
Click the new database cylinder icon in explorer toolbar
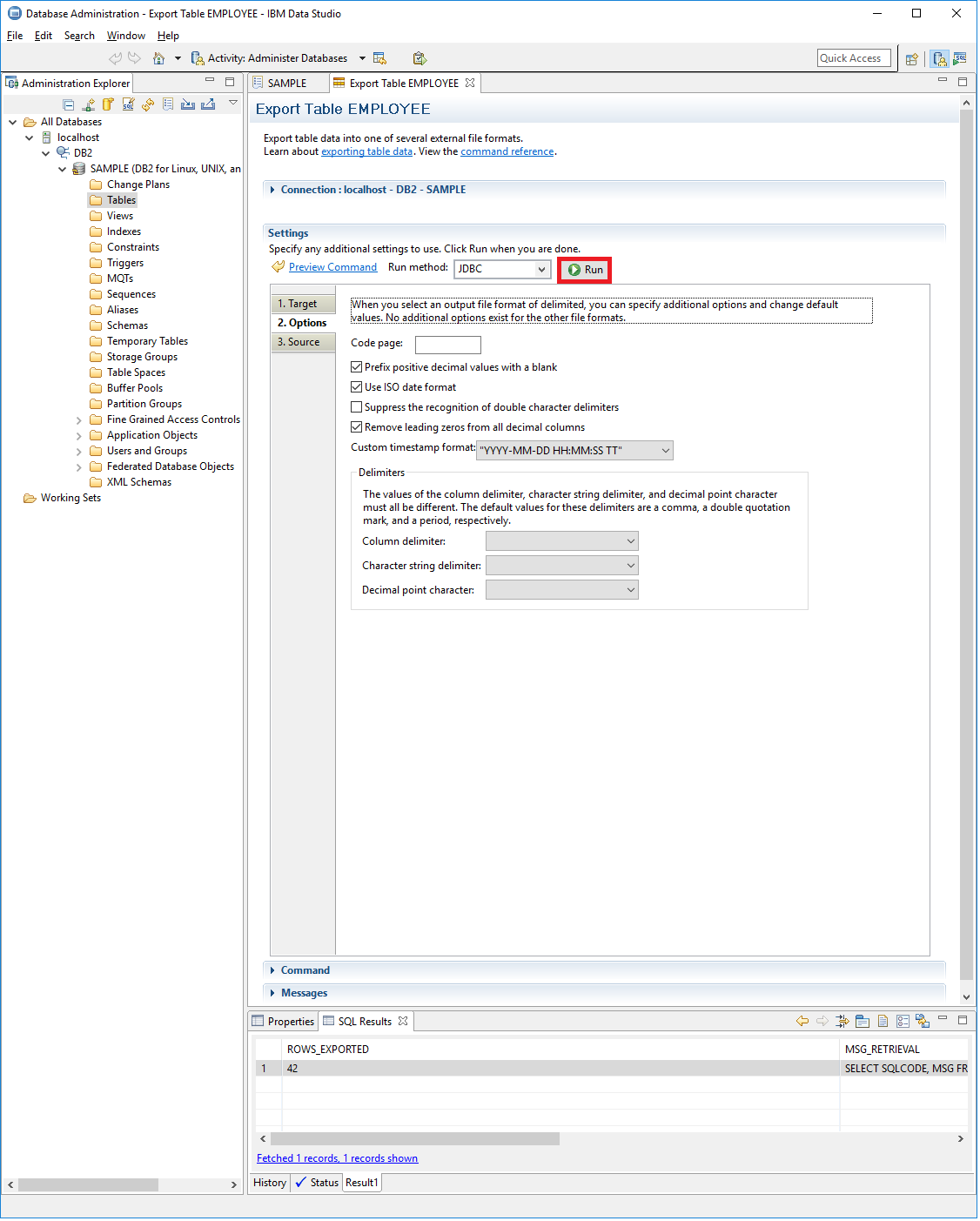click(x=108, y=104)
